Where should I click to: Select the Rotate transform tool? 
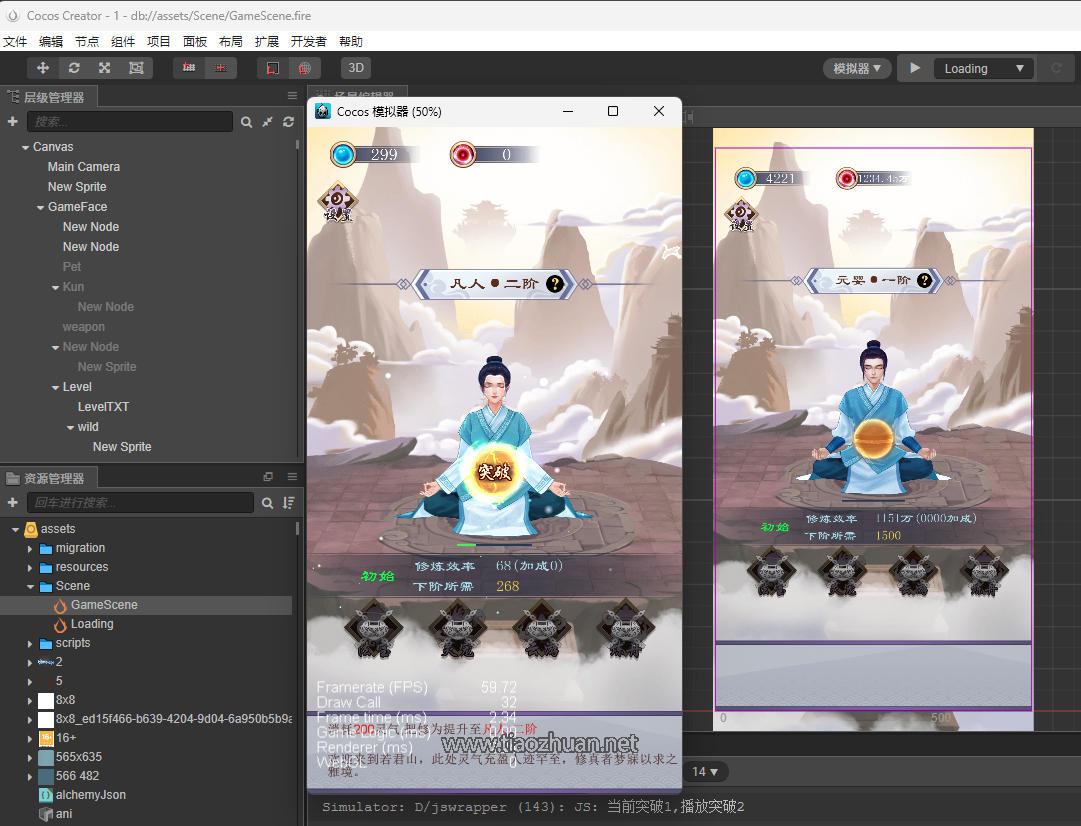click(74, 68)
